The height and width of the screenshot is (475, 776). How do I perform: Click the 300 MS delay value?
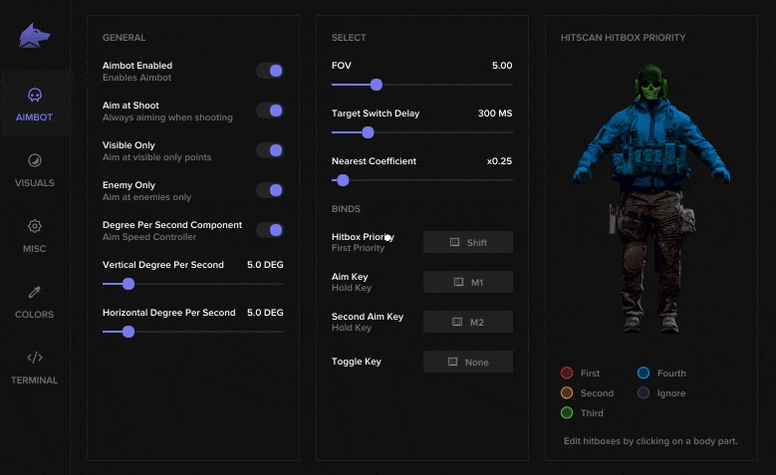(495, 113)
